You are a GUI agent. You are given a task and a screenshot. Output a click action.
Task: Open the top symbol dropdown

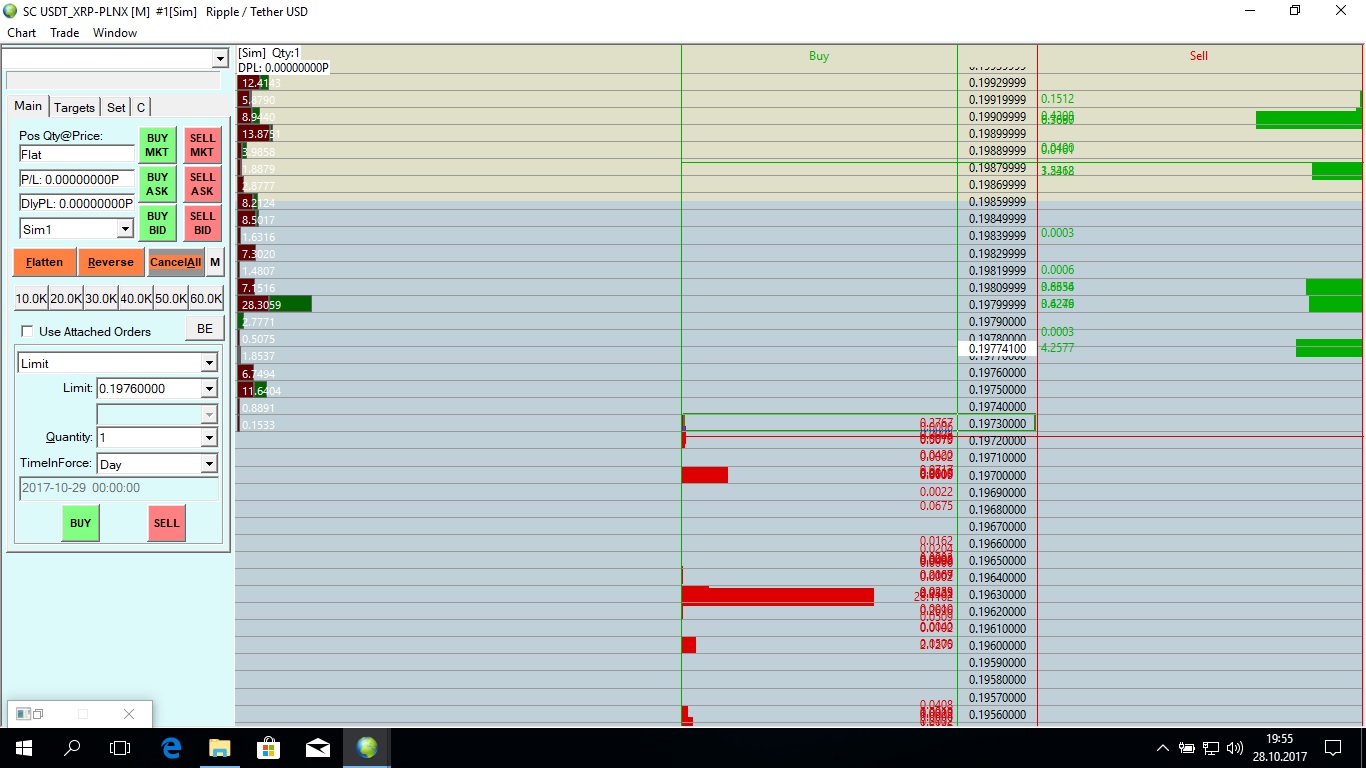click(x=220, y=59)
